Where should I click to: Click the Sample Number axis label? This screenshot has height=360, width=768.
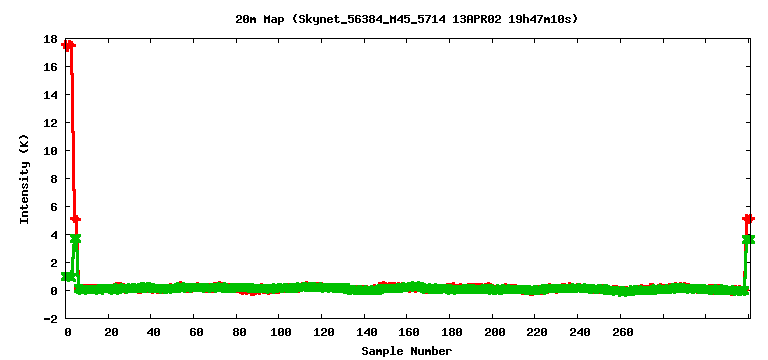[x=407, y=351]
